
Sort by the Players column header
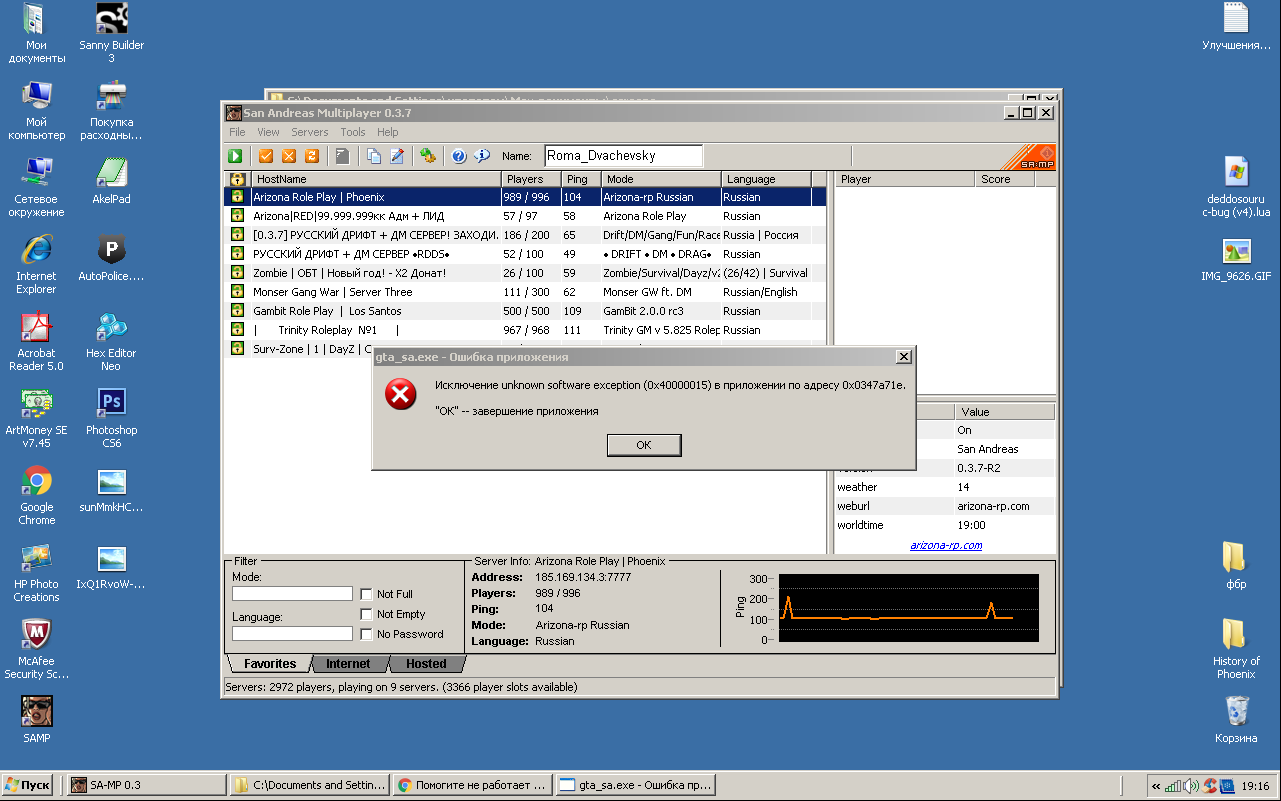coord(529,179)
